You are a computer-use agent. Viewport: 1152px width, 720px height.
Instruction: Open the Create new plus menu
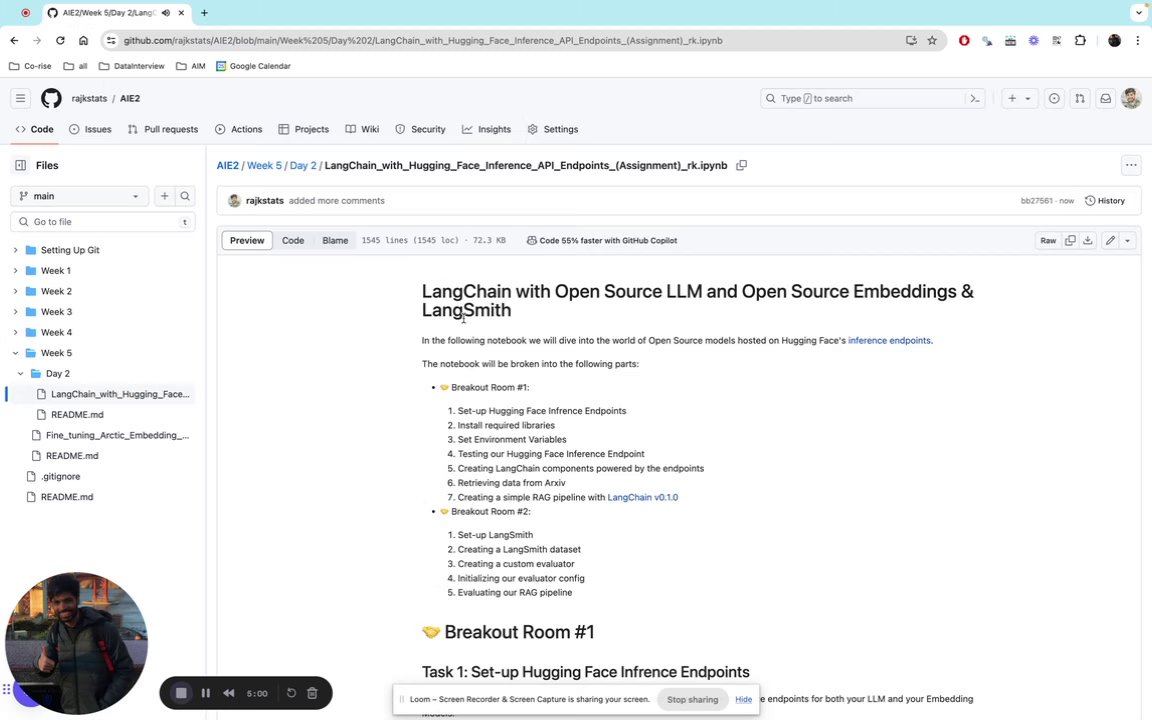pyautogui.click(x=1019, y=98)
